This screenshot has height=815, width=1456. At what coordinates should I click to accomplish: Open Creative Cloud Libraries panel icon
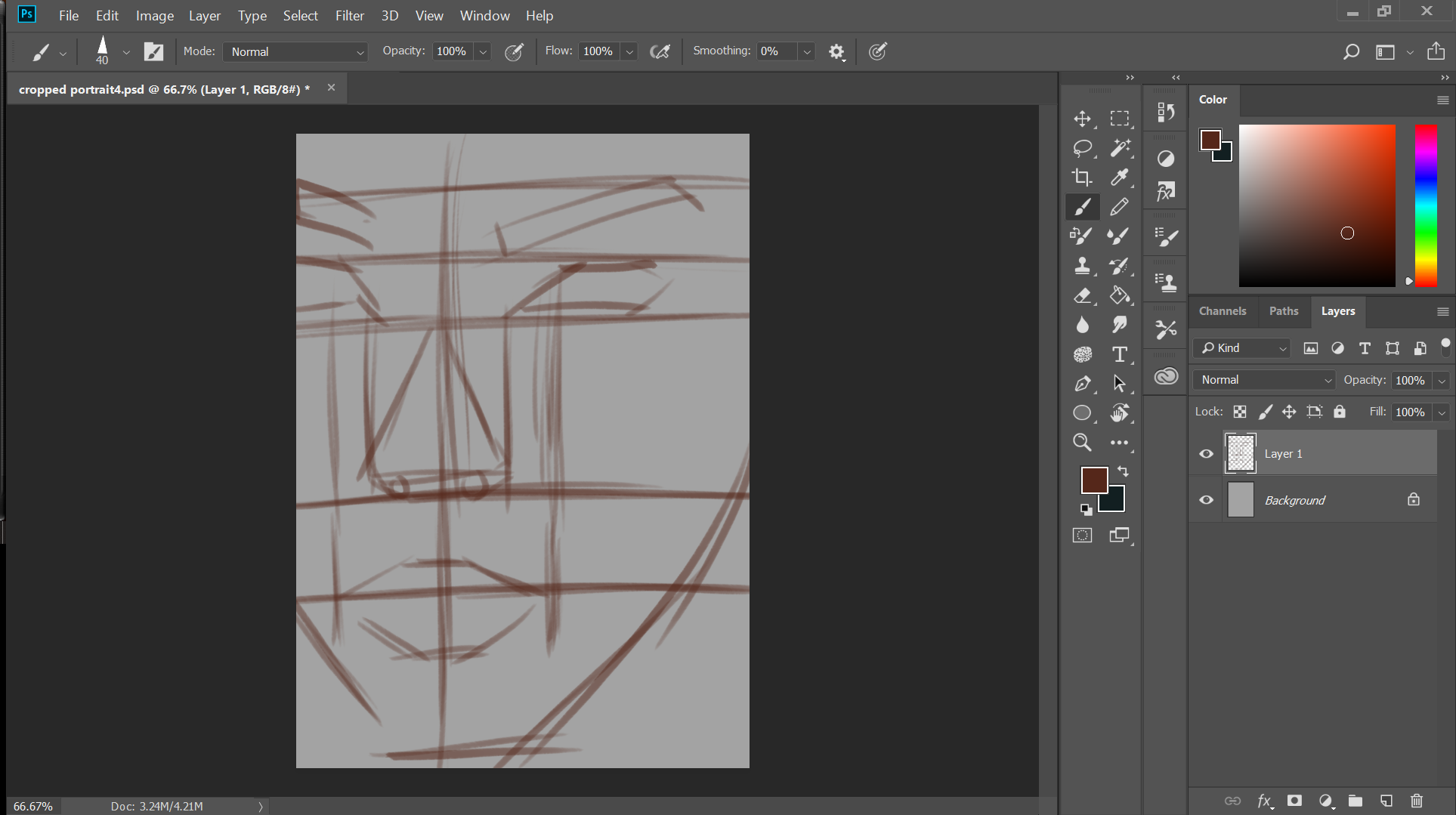pyautogui.click(x=1166, y=375)
